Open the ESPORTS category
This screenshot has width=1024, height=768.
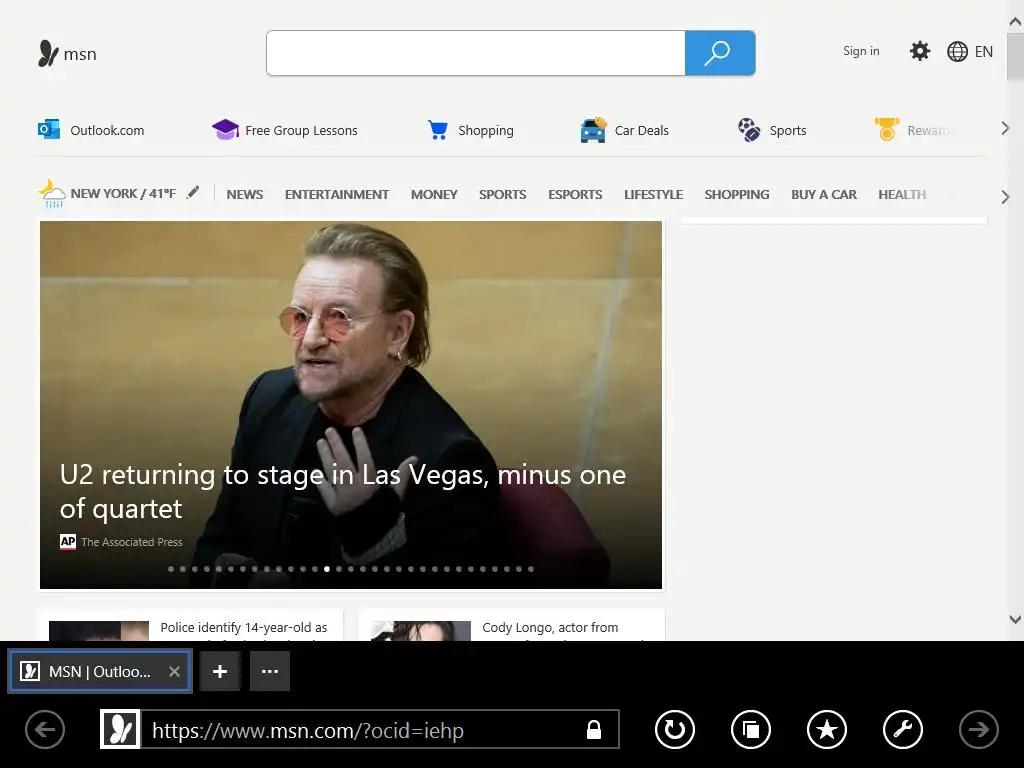tap(575, 195)
